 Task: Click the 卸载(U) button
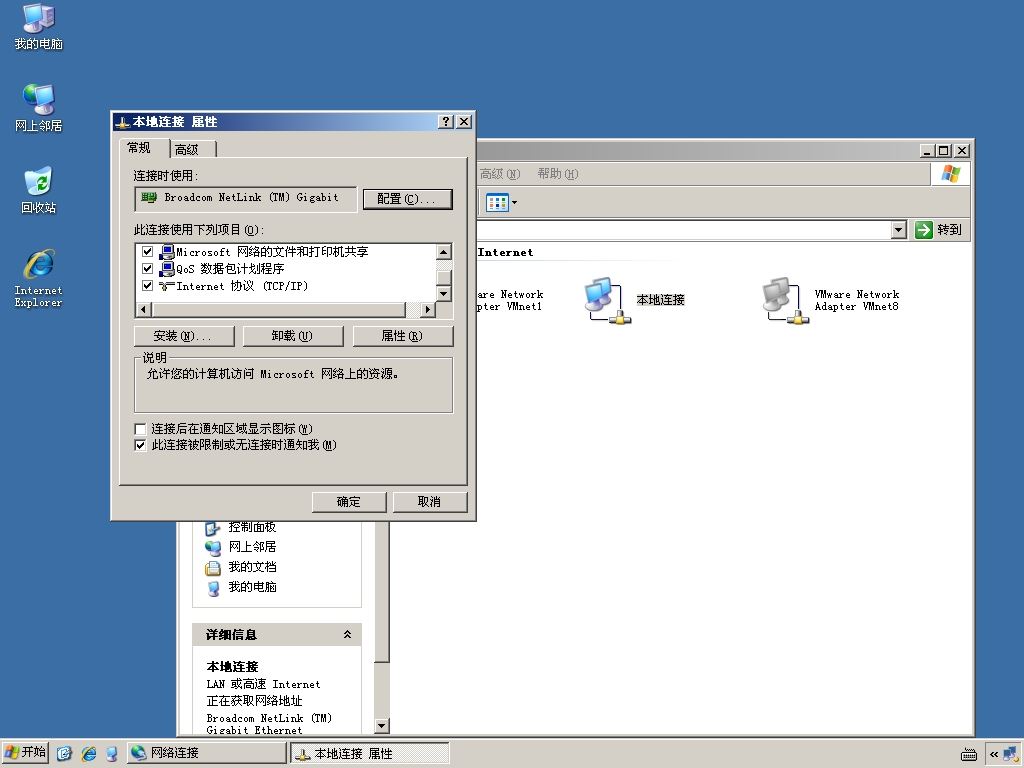pyautogui.click(x=293, y=336)
